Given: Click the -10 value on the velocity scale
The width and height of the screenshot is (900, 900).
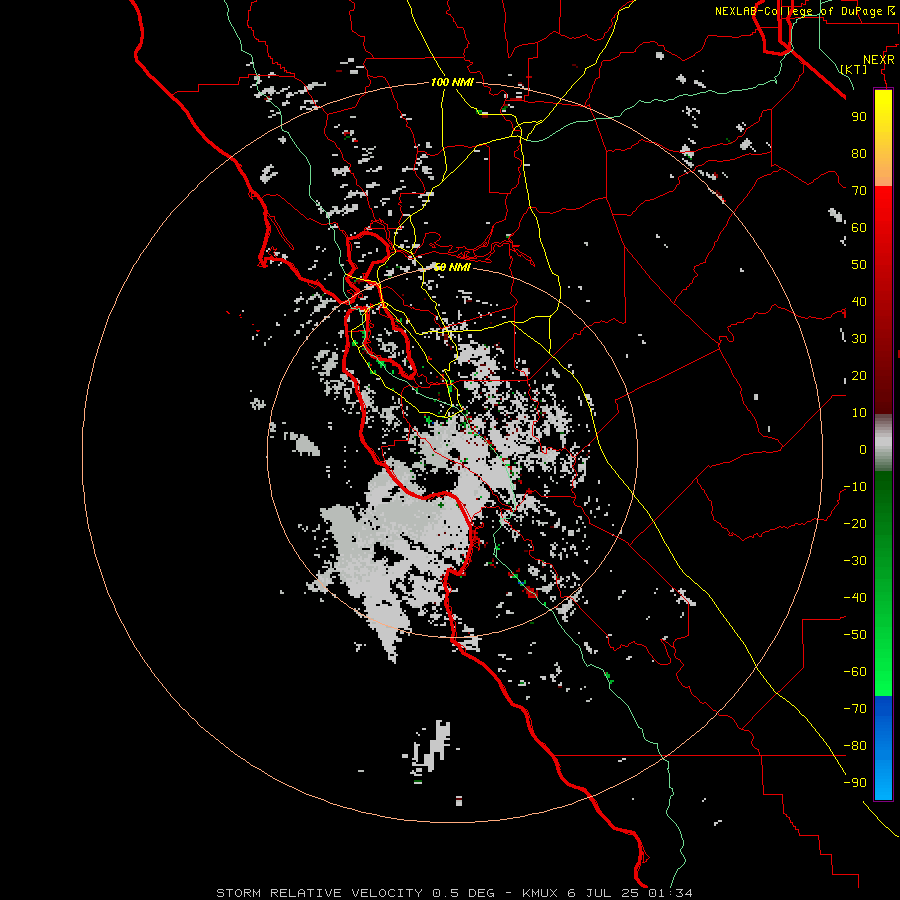Looking at the screenshot, I should [855, 487].
